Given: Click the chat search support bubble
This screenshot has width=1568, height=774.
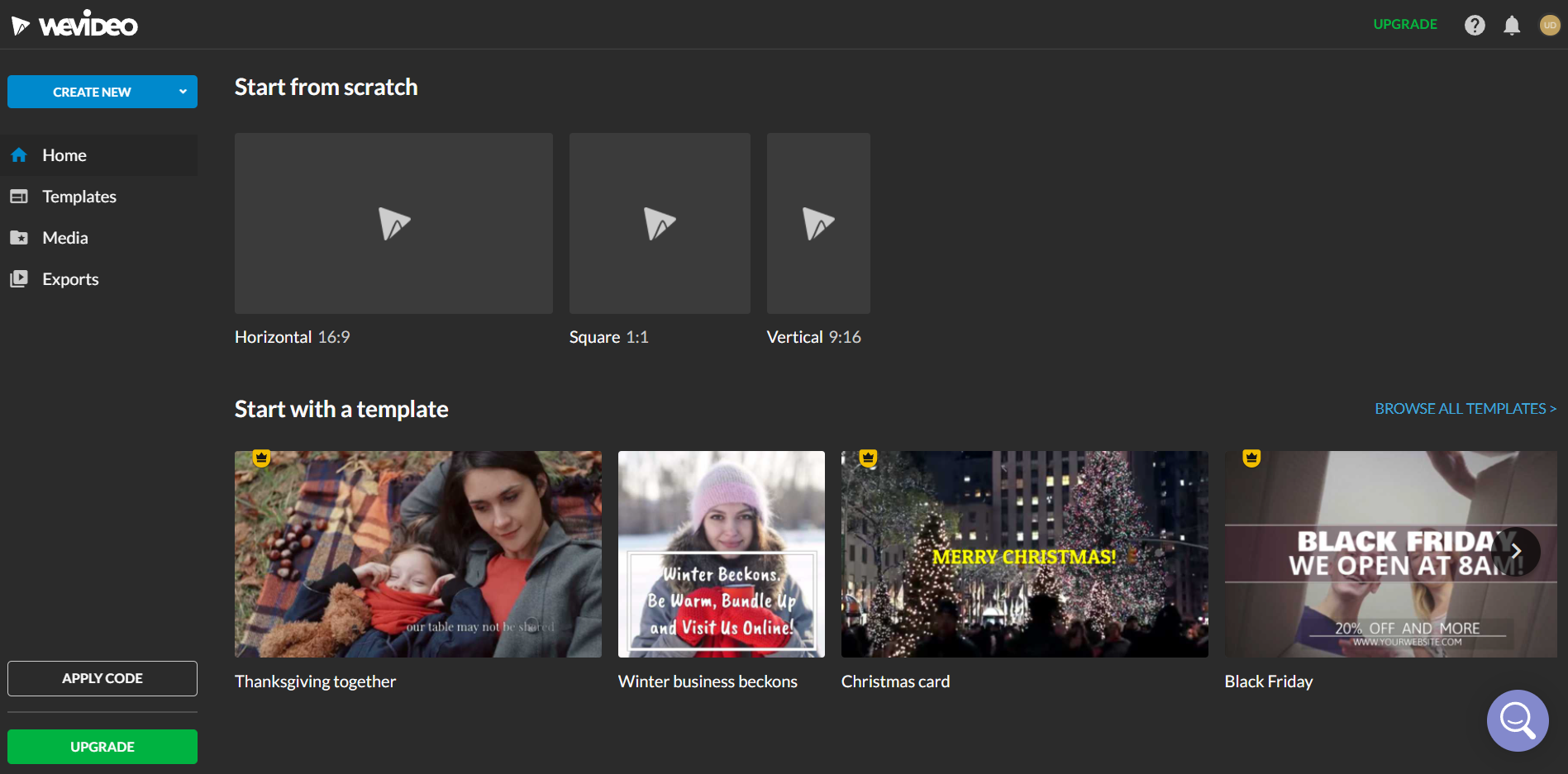Looking at the screenshot, I should (x=1518, y=720).
